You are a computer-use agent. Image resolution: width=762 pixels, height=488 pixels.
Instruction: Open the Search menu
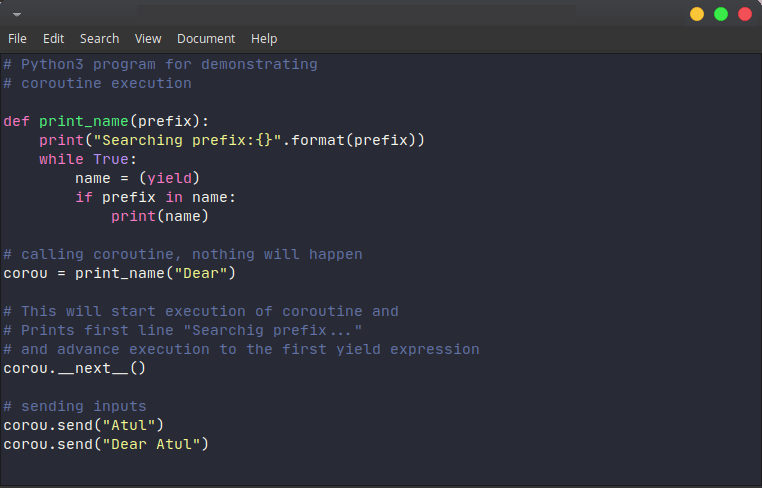[x=99, y=39]
